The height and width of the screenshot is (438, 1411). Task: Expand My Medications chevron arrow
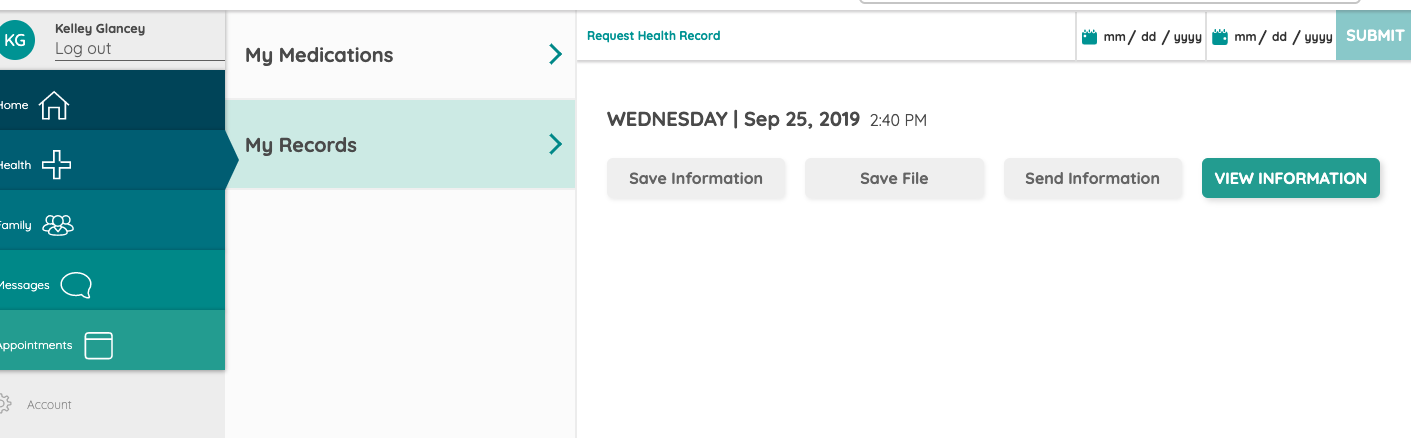coord(556,54)
